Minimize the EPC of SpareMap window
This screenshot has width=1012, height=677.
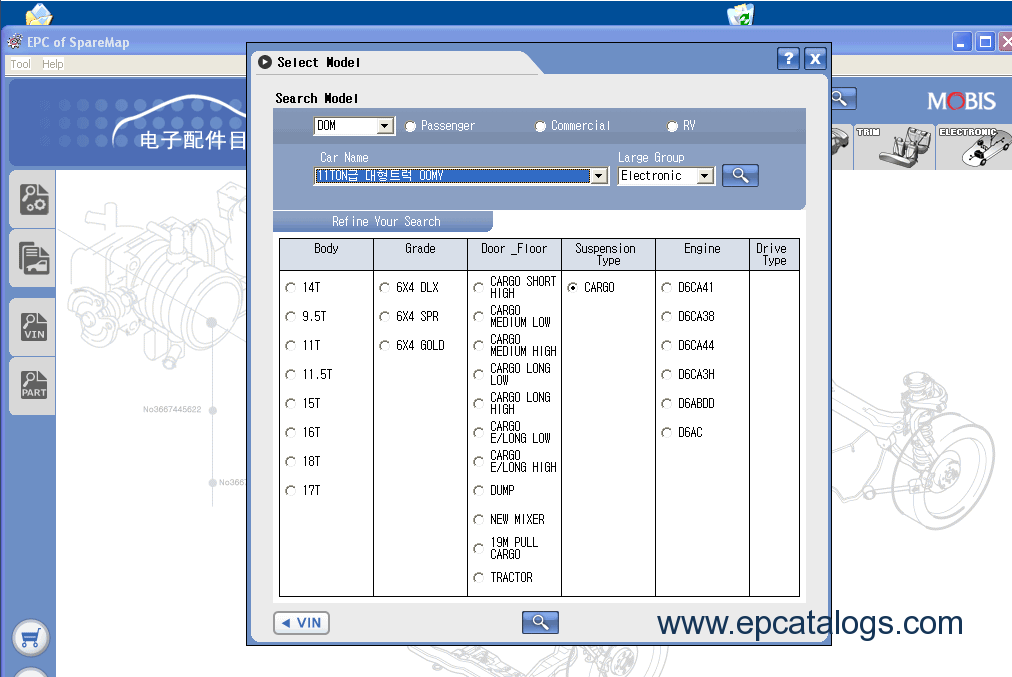coord(962,42)
